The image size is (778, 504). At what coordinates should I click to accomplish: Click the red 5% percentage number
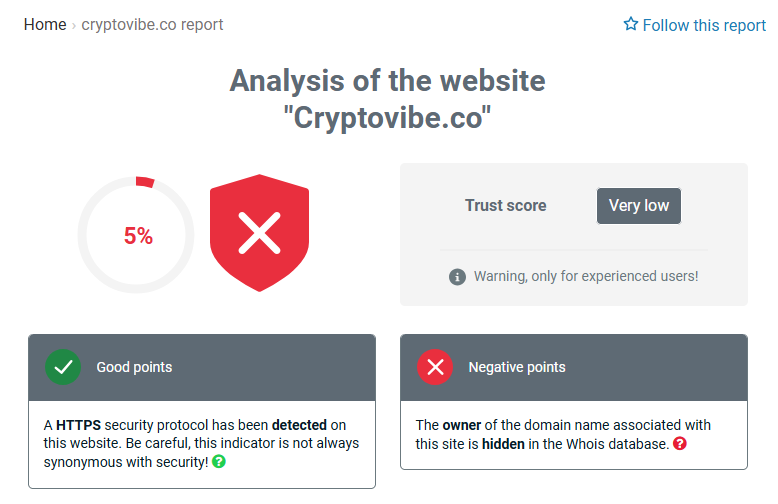point(138,236)
